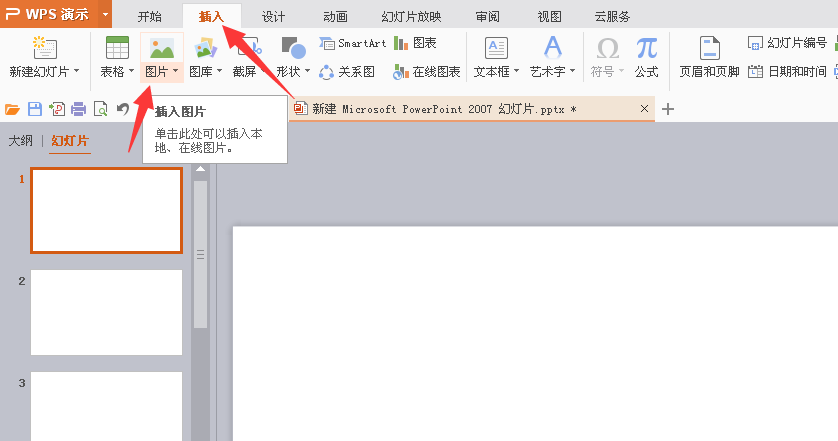Image resolution: width=838 pixels, height=441 pixels.
Task: Insert a 公式 formula with pi icon
Action: pos(647,56)
